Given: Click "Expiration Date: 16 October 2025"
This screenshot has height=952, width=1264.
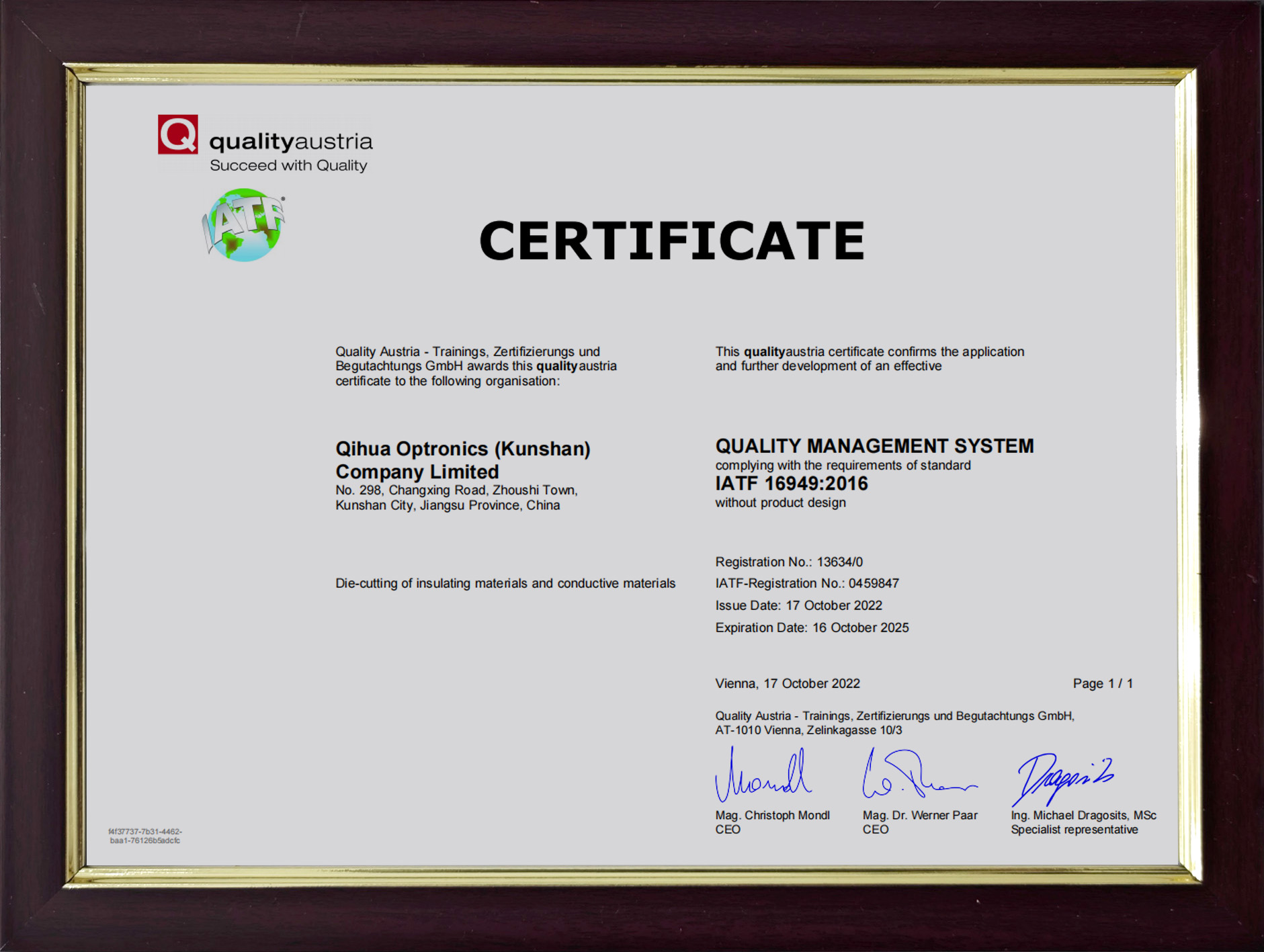Looking at the screenshot, I should (812, 628).
